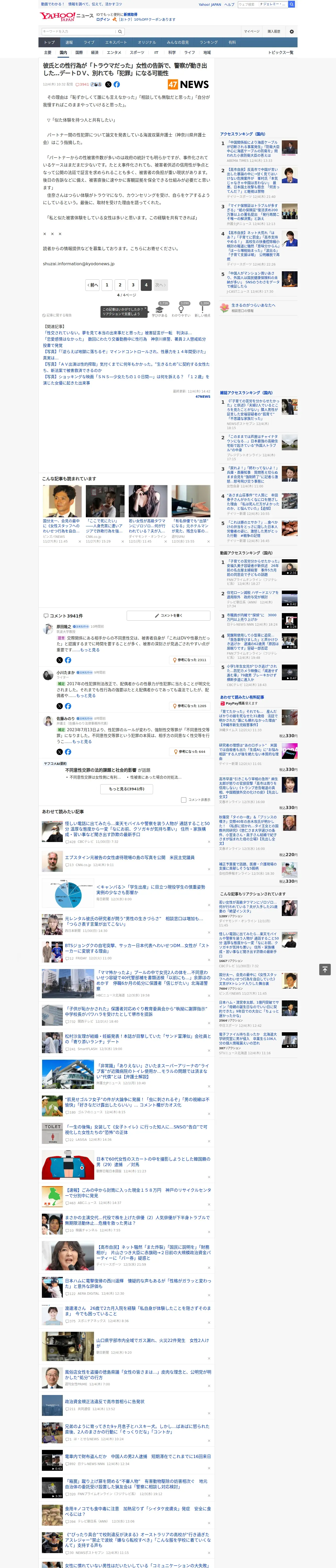Click 参考になった 1205 button
Viewport: 336px width, 1568px height.
190,706
